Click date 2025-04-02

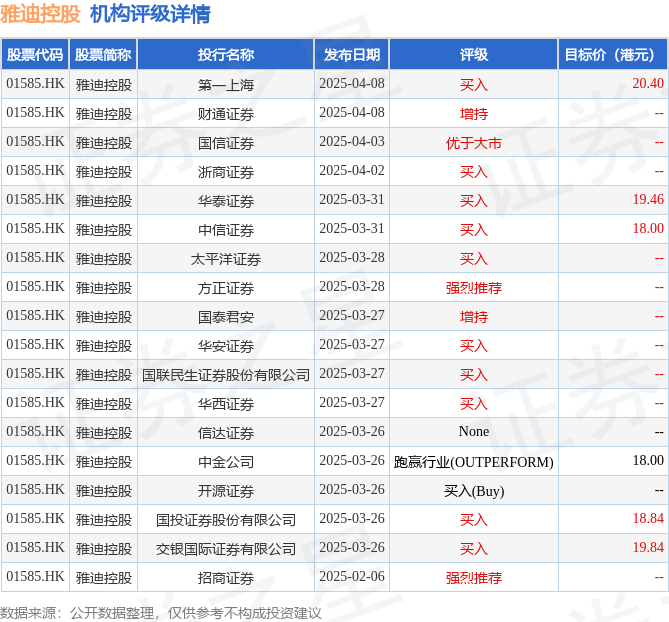(x=352, y=170)
